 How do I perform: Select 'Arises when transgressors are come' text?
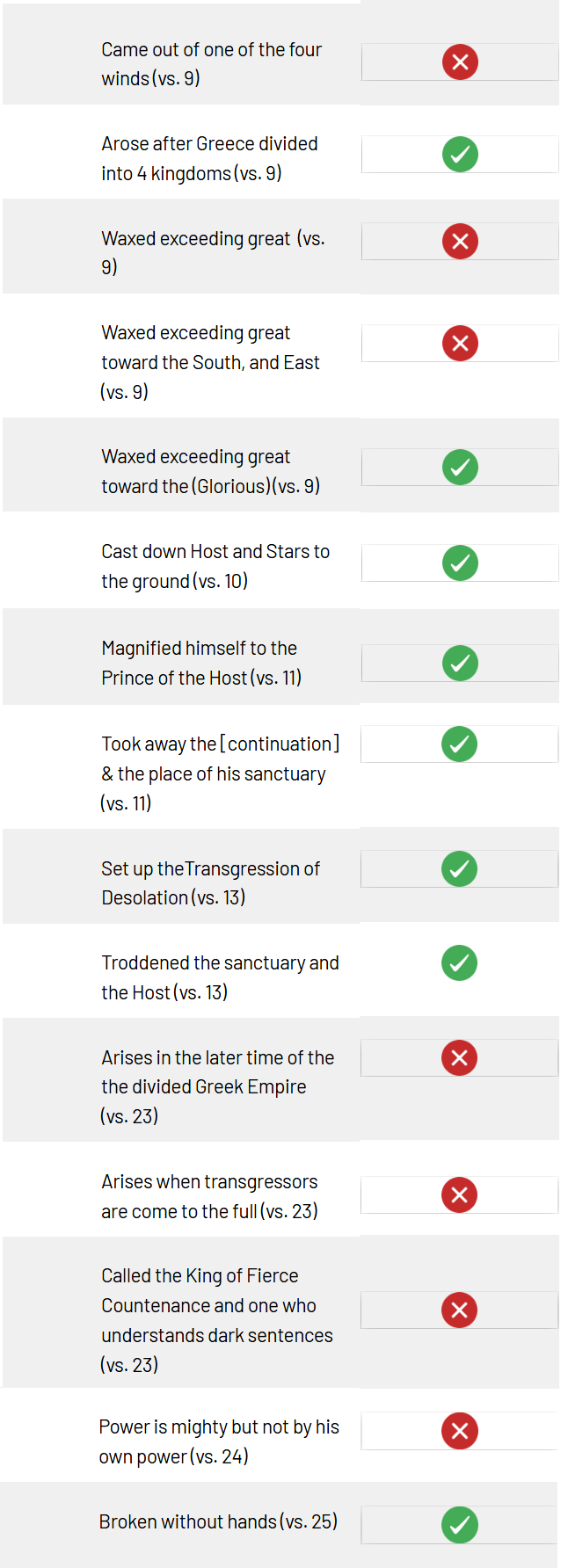pyautogui.click(x=210, y=1196)
